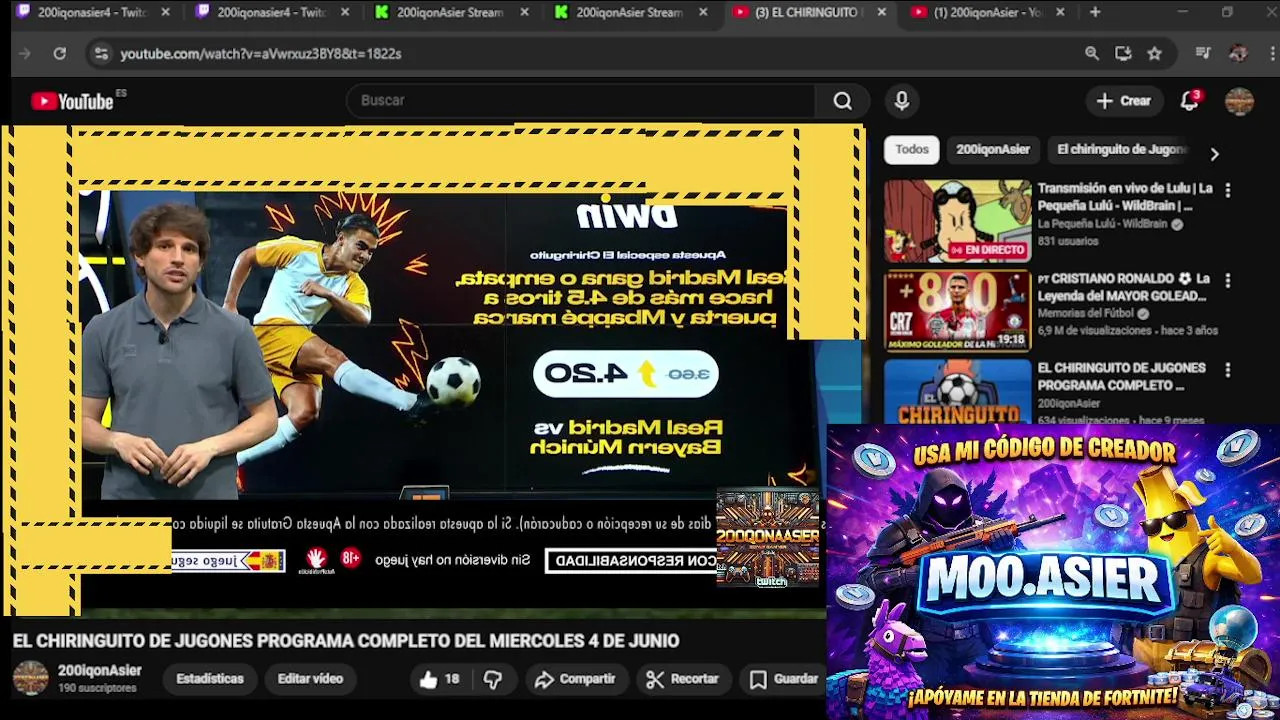
Task: Open the account avatar menu
Action: pyautogui.click(x=1239, y=101)
